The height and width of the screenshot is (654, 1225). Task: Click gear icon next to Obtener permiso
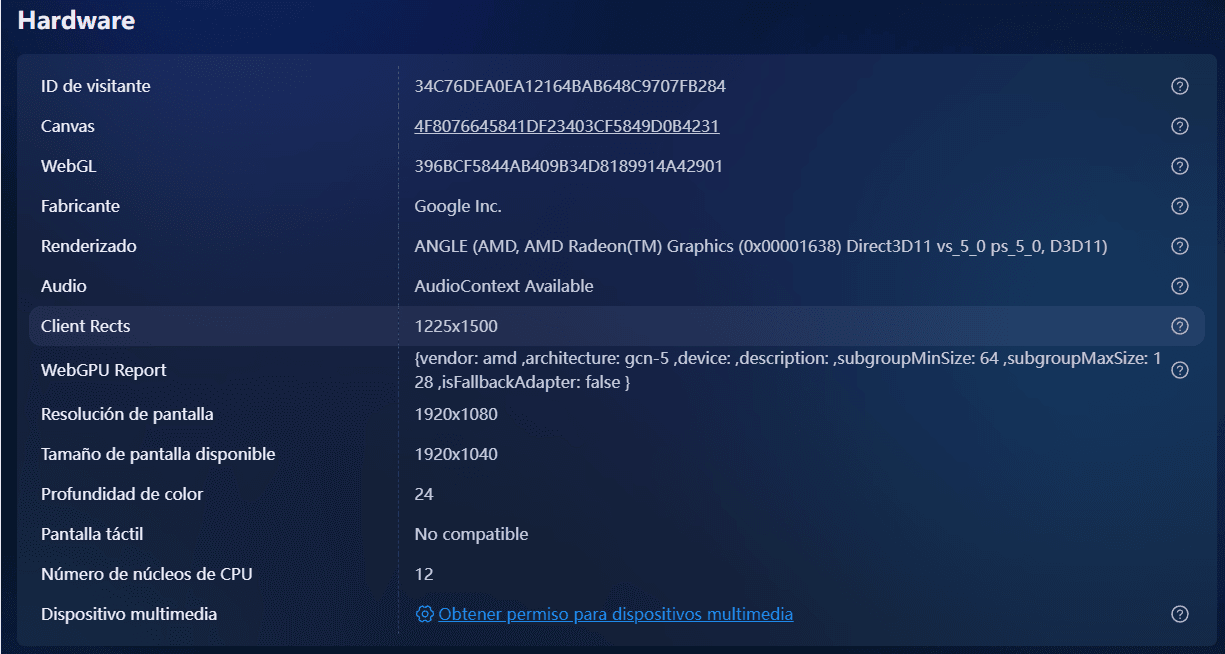coord(424,614)
